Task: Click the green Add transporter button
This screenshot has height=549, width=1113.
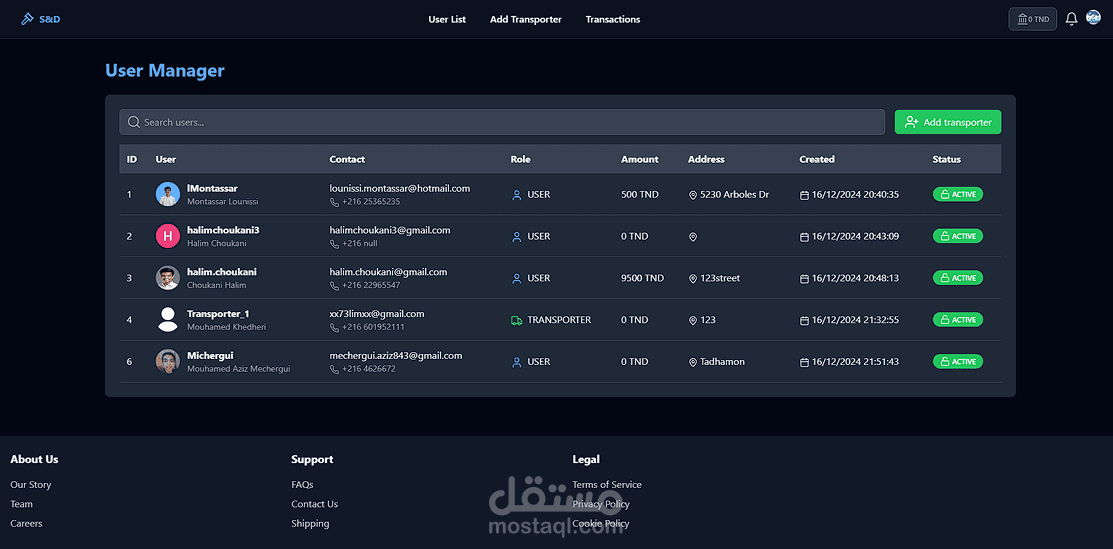Action: [948, 122]
